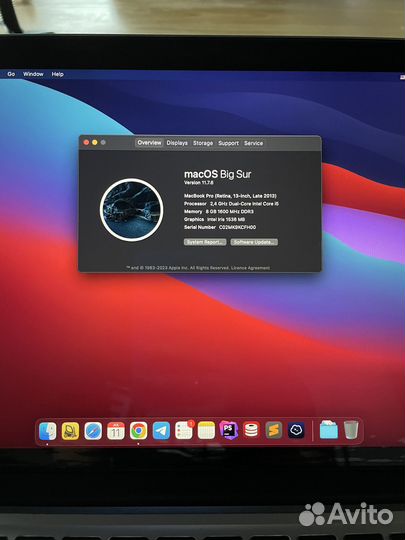Open the Go menu
The image size is (405, 540).
[11, 74]
